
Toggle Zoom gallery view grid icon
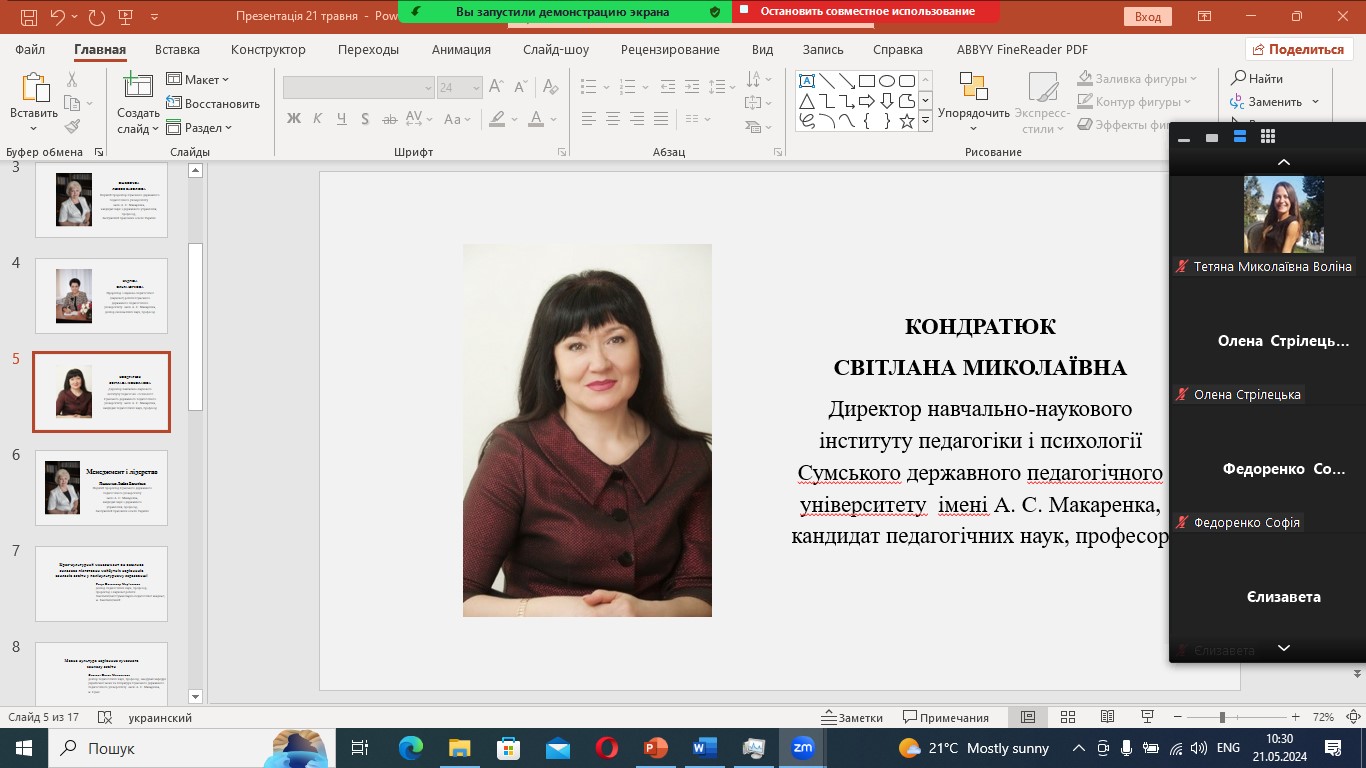coord(1268,137)
